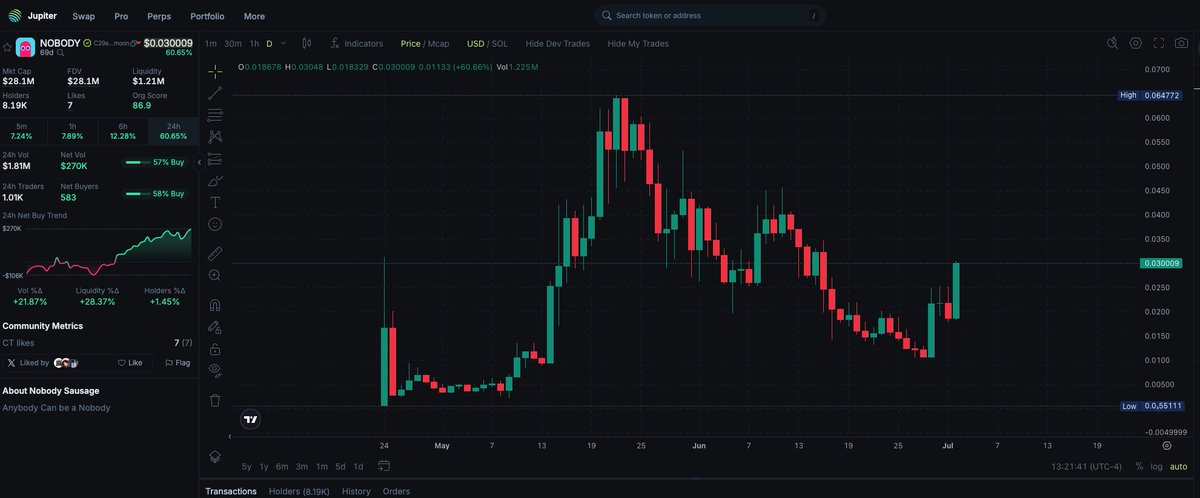Toggle log scale on price axis
Image resolution: width=1200 pixels, height=498 pixels.
(x=1156, y=466)
